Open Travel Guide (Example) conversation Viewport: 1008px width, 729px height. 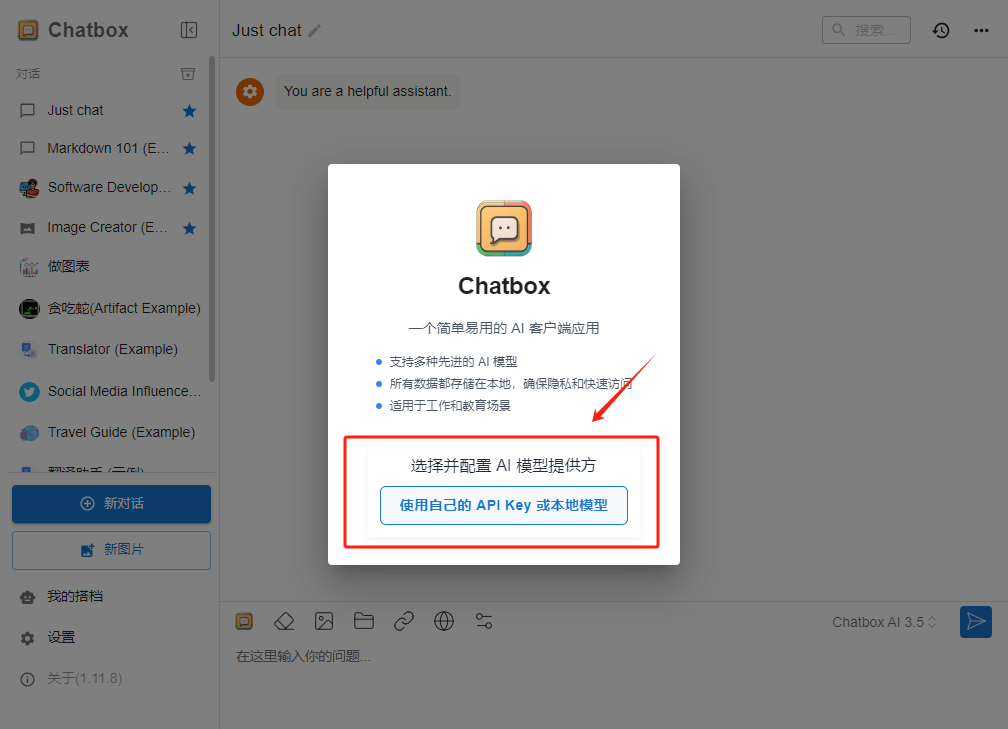(x=108, y=432)
